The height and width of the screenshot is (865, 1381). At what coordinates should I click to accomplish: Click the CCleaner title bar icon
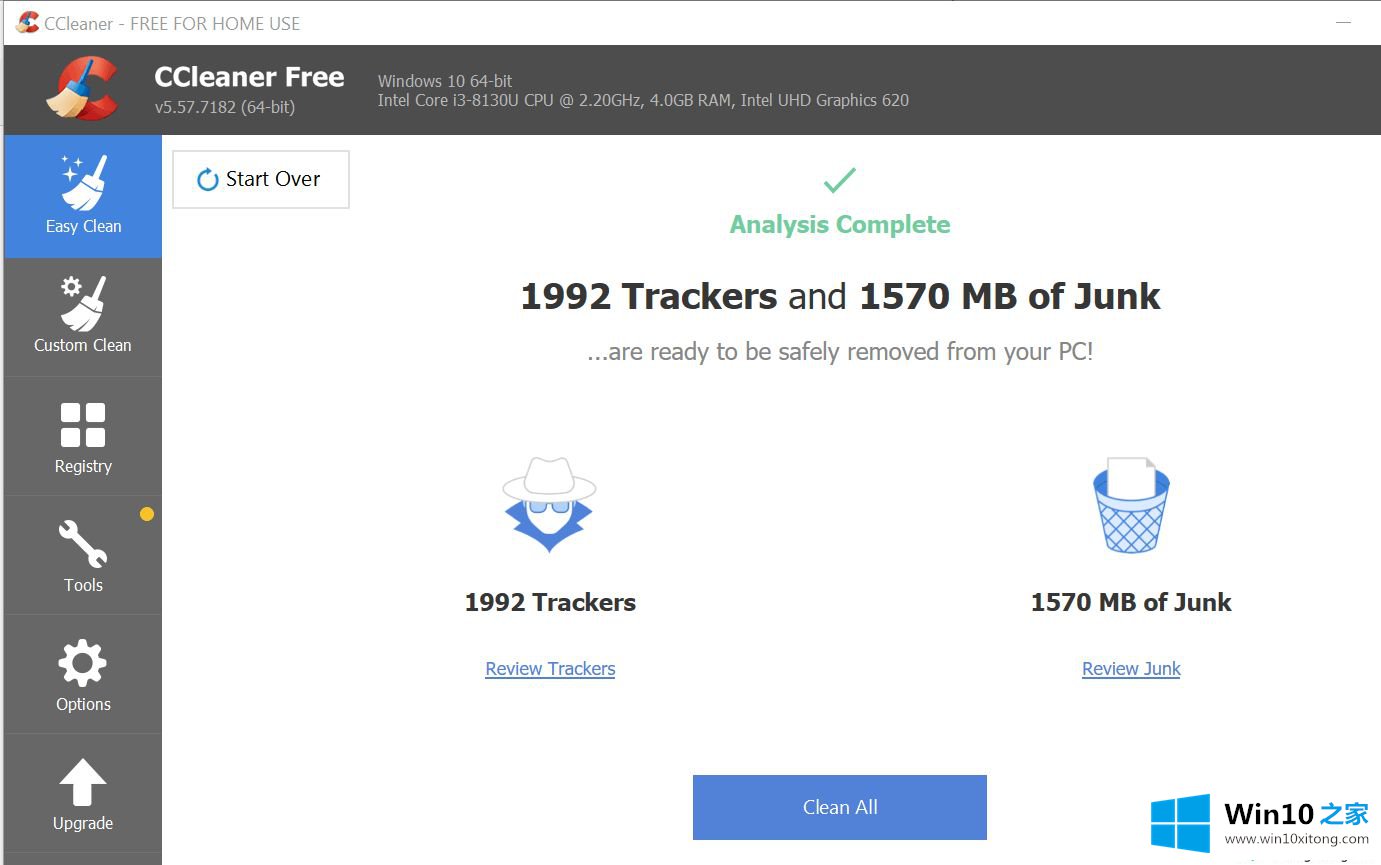click(27, 22)
